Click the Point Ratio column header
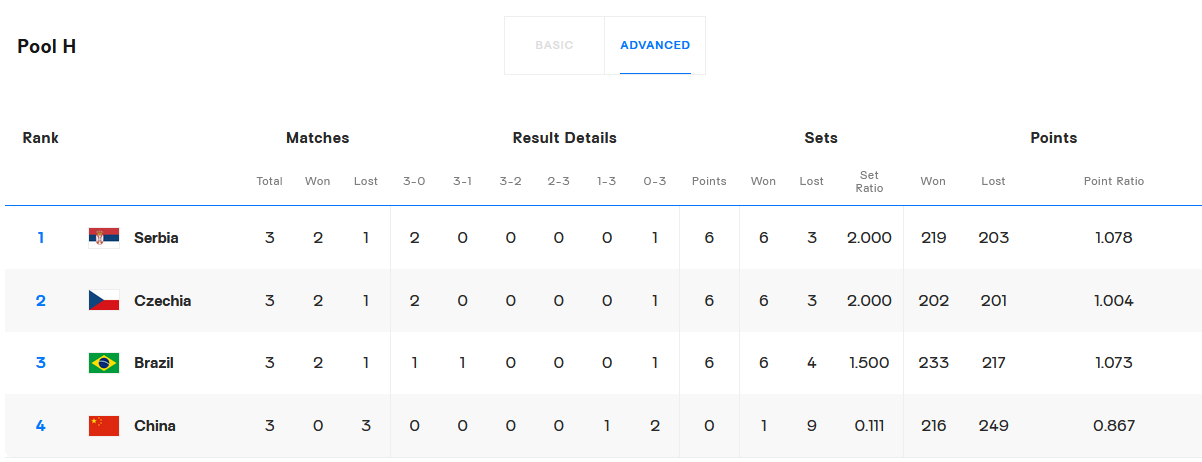 pos(1114,182)
